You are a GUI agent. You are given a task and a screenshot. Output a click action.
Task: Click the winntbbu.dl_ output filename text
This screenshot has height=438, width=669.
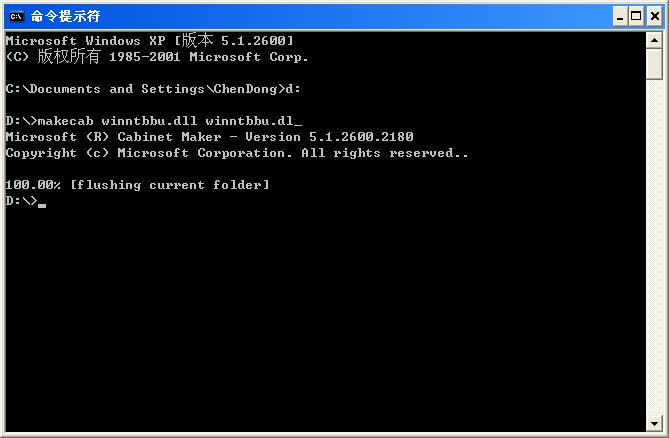pos(253,121)
